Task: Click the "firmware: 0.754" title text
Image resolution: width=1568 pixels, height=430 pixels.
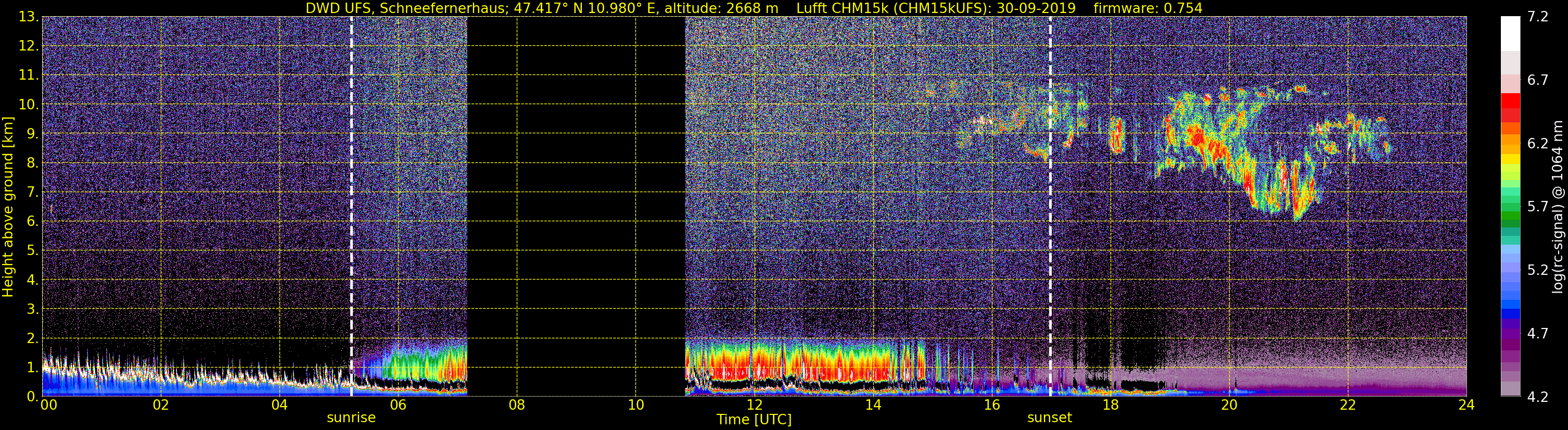Action: [x=1148, y=8]
